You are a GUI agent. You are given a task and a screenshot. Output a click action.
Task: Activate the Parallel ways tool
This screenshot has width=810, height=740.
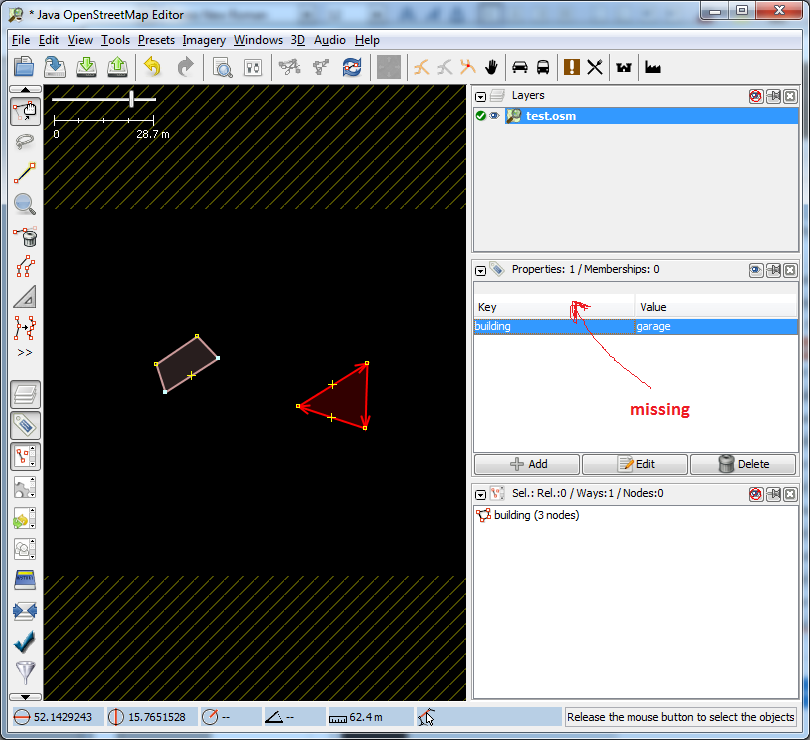coord(25,267)
